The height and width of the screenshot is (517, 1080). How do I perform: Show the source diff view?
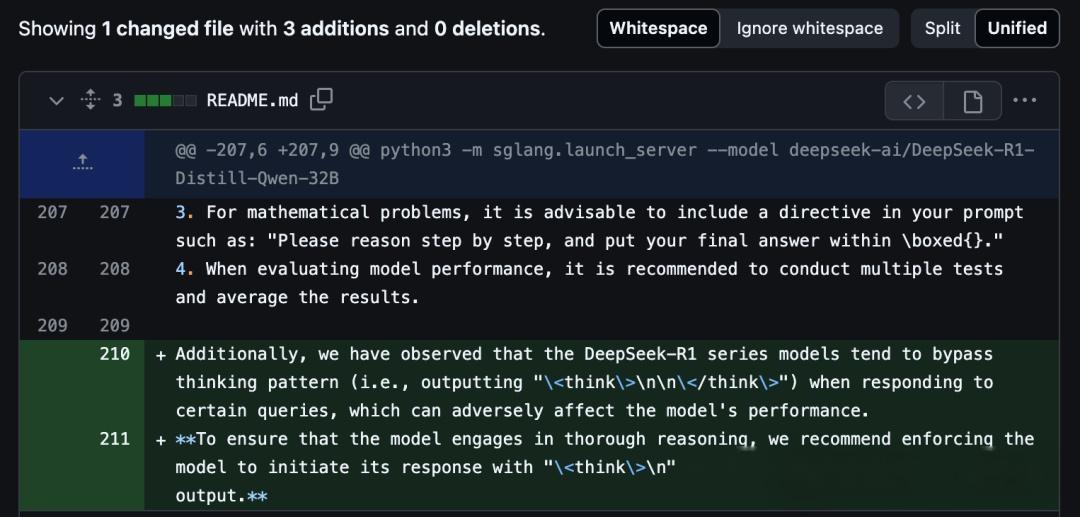914,101
